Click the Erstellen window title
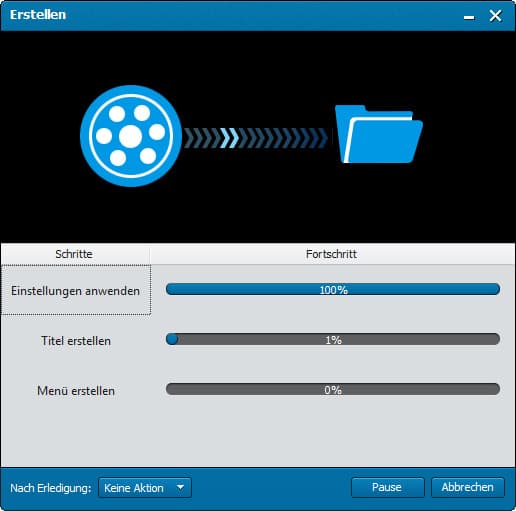 click(x=38, y=15)
